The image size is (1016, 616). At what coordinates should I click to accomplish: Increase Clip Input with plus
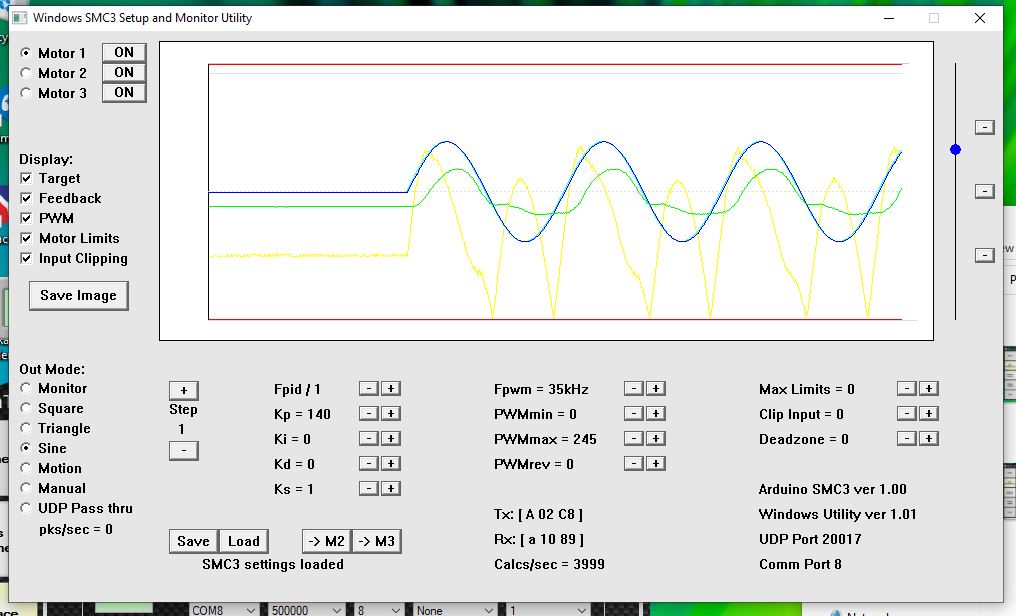[x=929, y=414]
